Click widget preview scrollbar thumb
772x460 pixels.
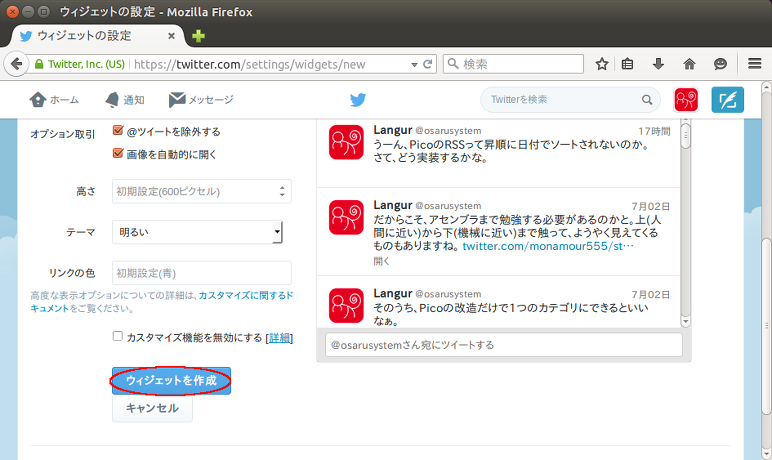[x=685, y=135]
